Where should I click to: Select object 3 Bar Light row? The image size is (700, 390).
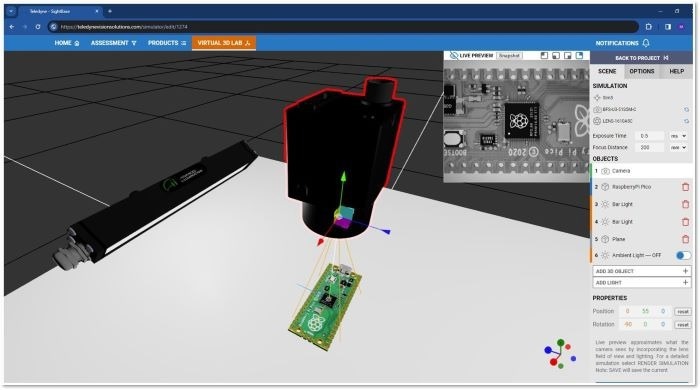(x=642, y=204)
